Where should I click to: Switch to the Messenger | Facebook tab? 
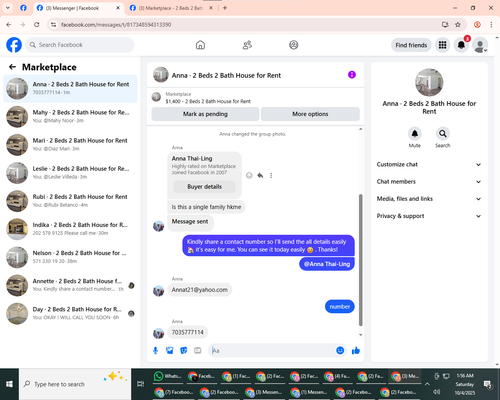pos(78,8)
